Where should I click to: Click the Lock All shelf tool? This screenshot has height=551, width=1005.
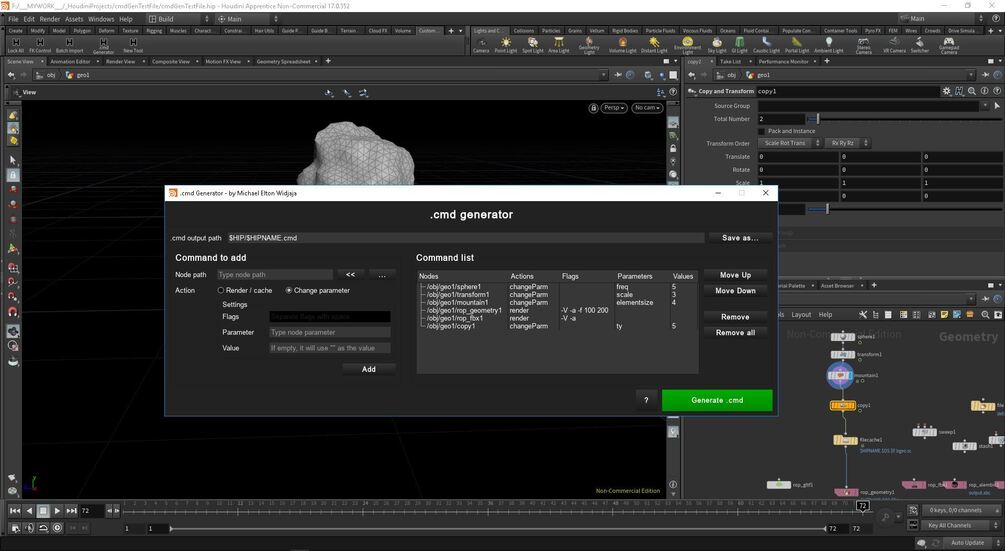[x=16, y=45]
